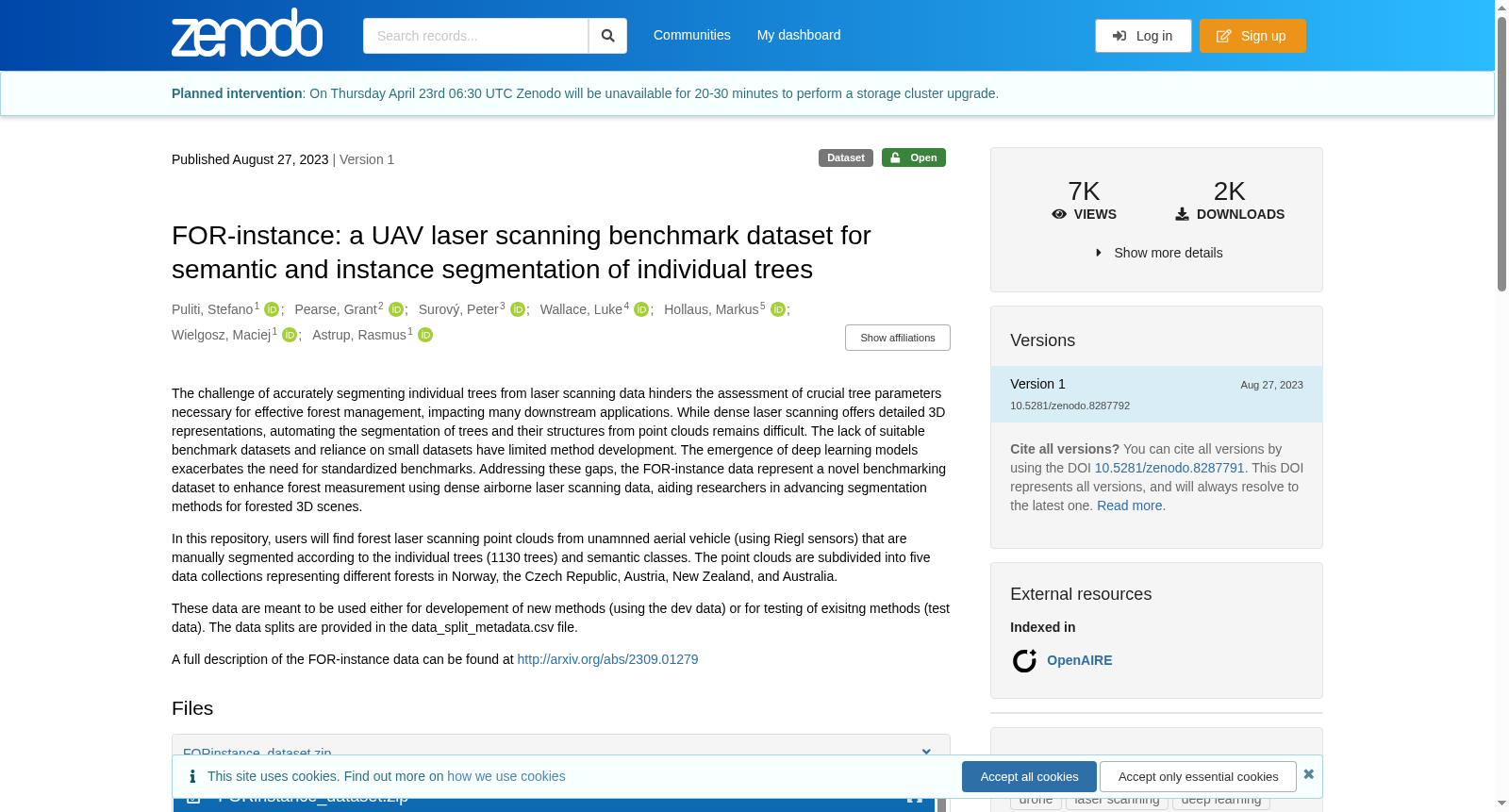Click the Zenodo logo

247,33
